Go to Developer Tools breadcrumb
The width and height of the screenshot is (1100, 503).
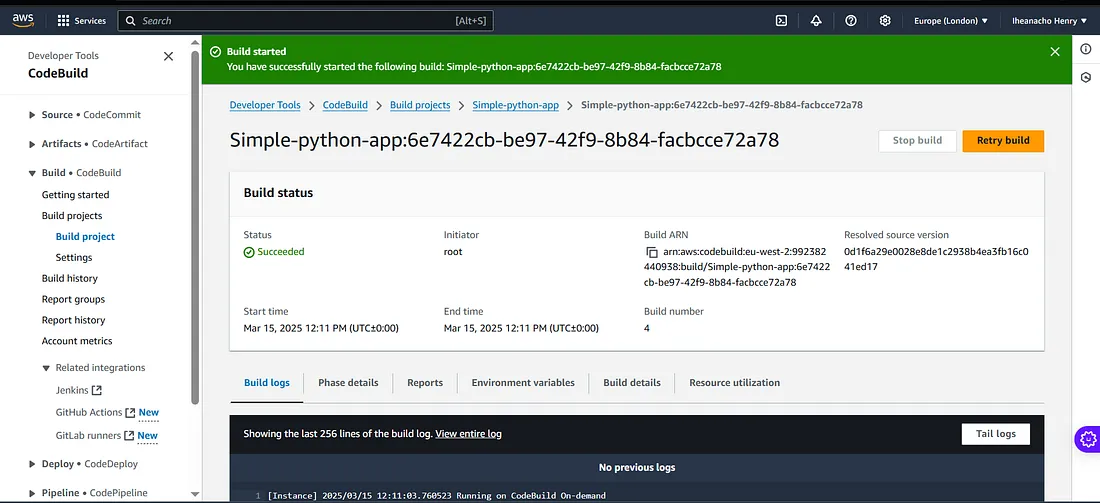[265, 105]
